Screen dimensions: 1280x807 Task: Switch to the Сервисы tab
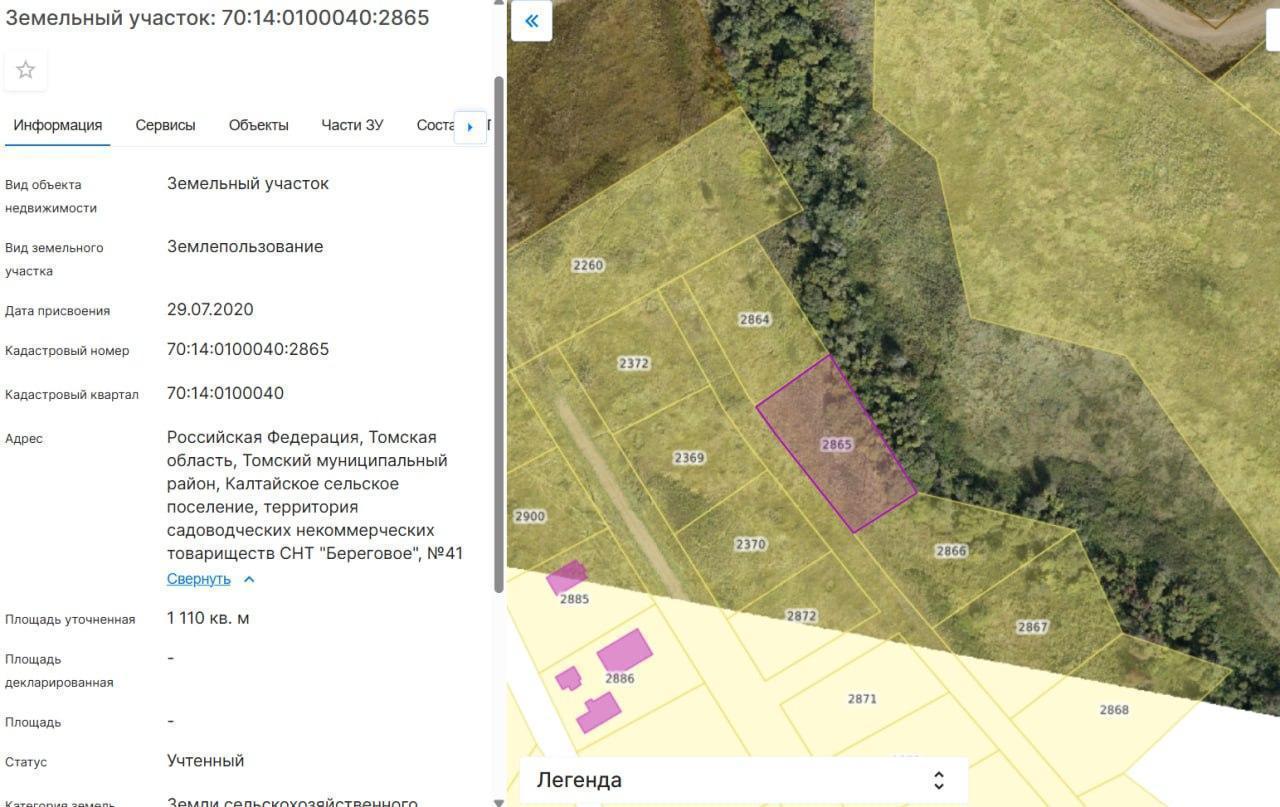[x=165, y=125]
